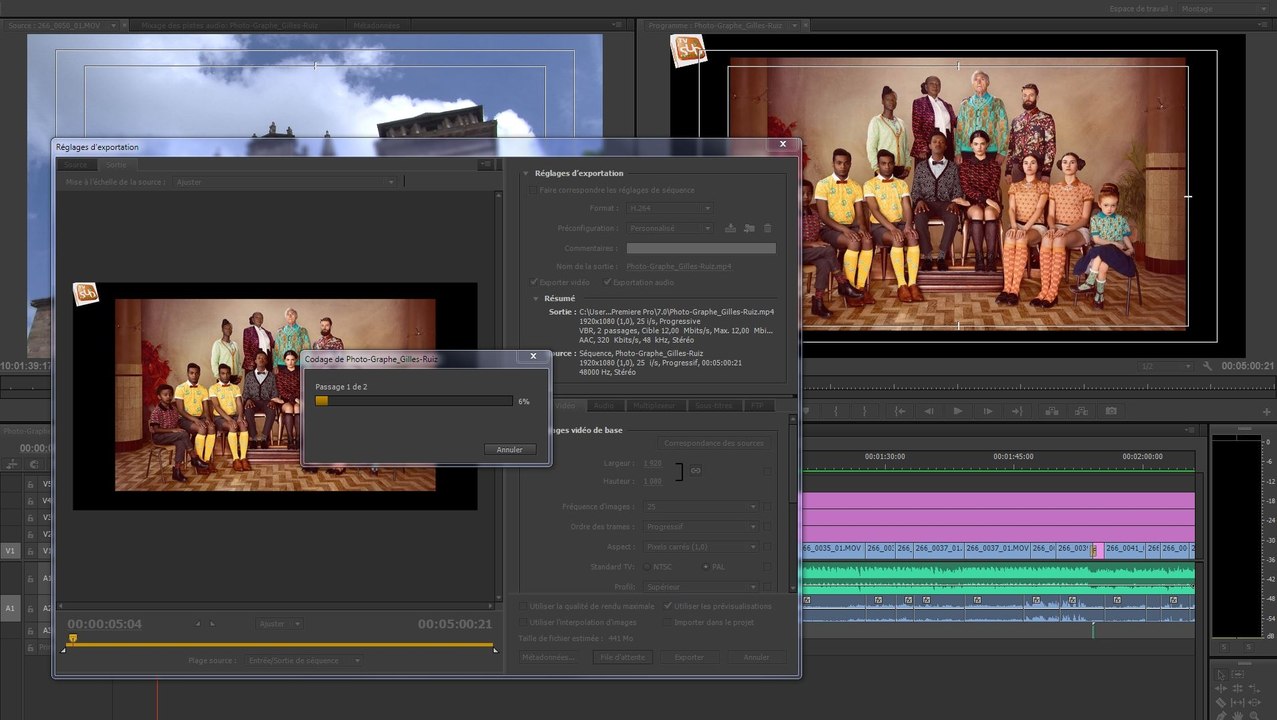Cancel encoding with the Annuler button in progress dialog
Screen dimensions: 1277x720
tap(510, 450)
